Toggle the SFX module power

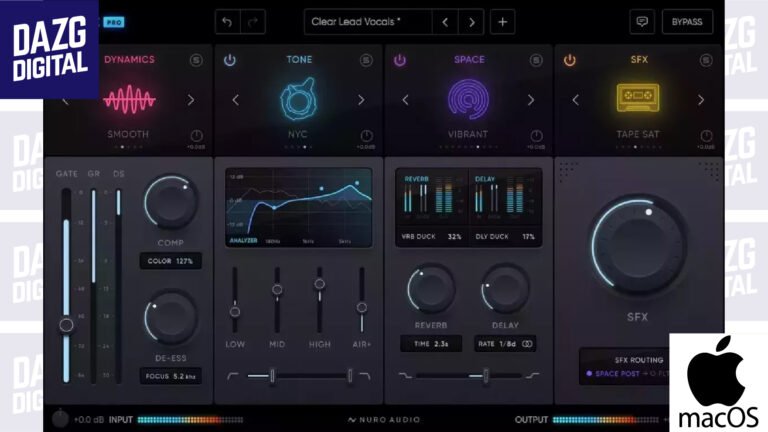pyautogui.click(x=570, y=60)
